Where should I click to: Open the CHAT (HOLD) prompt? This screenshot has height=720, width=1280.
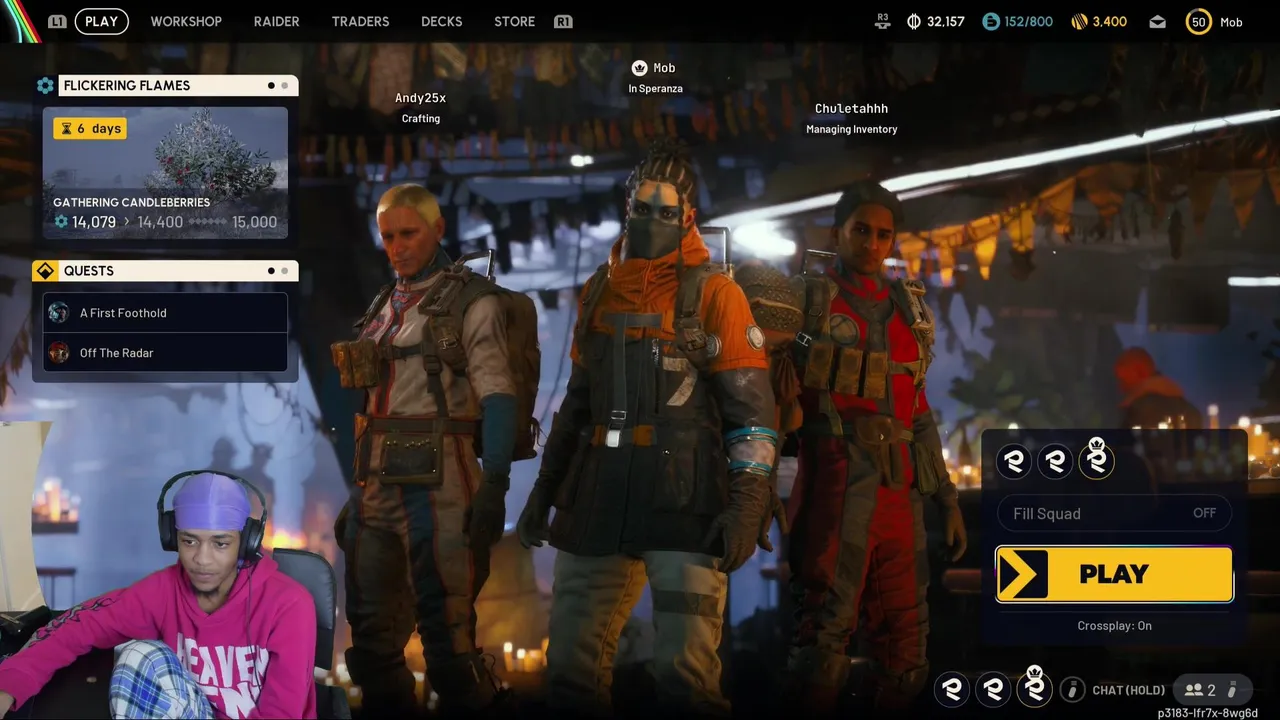1129,690
